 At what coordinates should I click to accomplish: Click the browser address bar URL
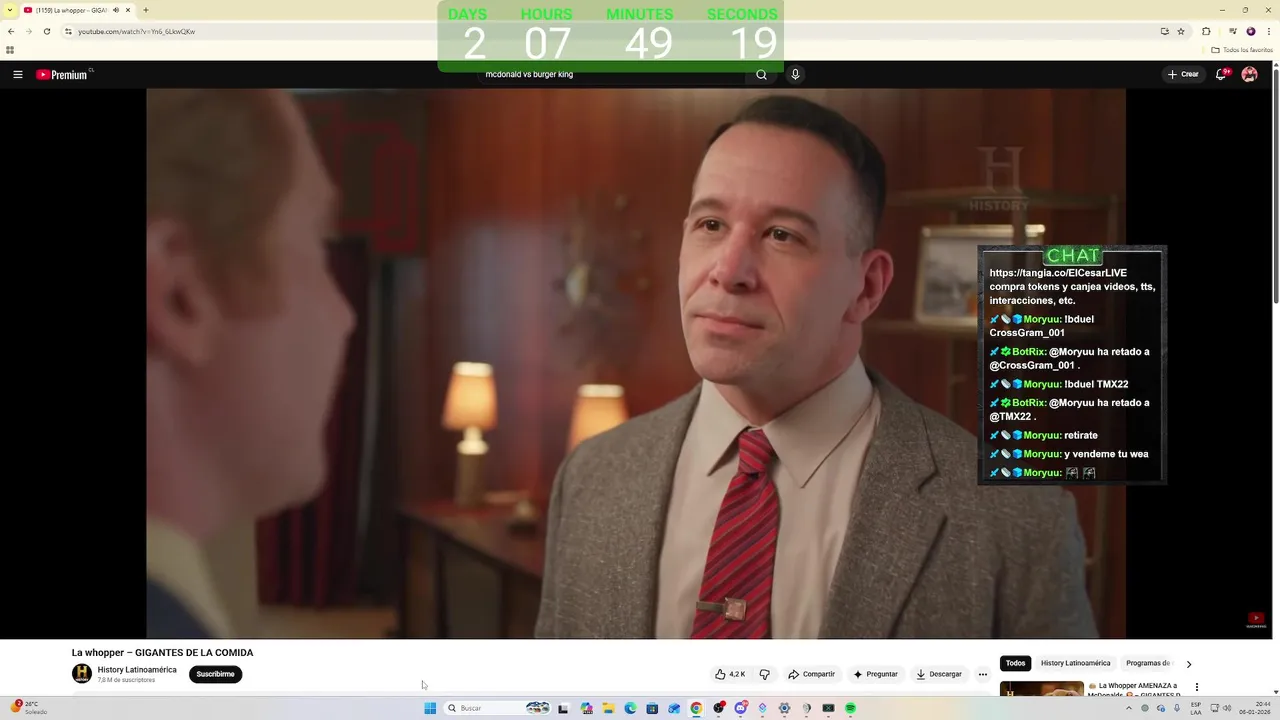pos(136,31)
